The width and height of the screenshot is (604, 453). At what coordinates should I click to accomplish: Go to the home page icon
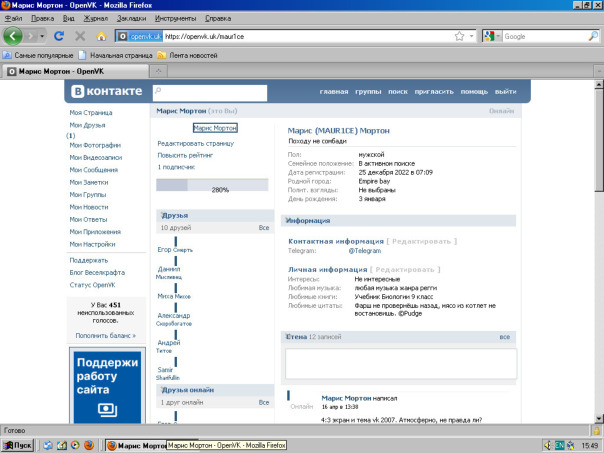coord(101,36)
